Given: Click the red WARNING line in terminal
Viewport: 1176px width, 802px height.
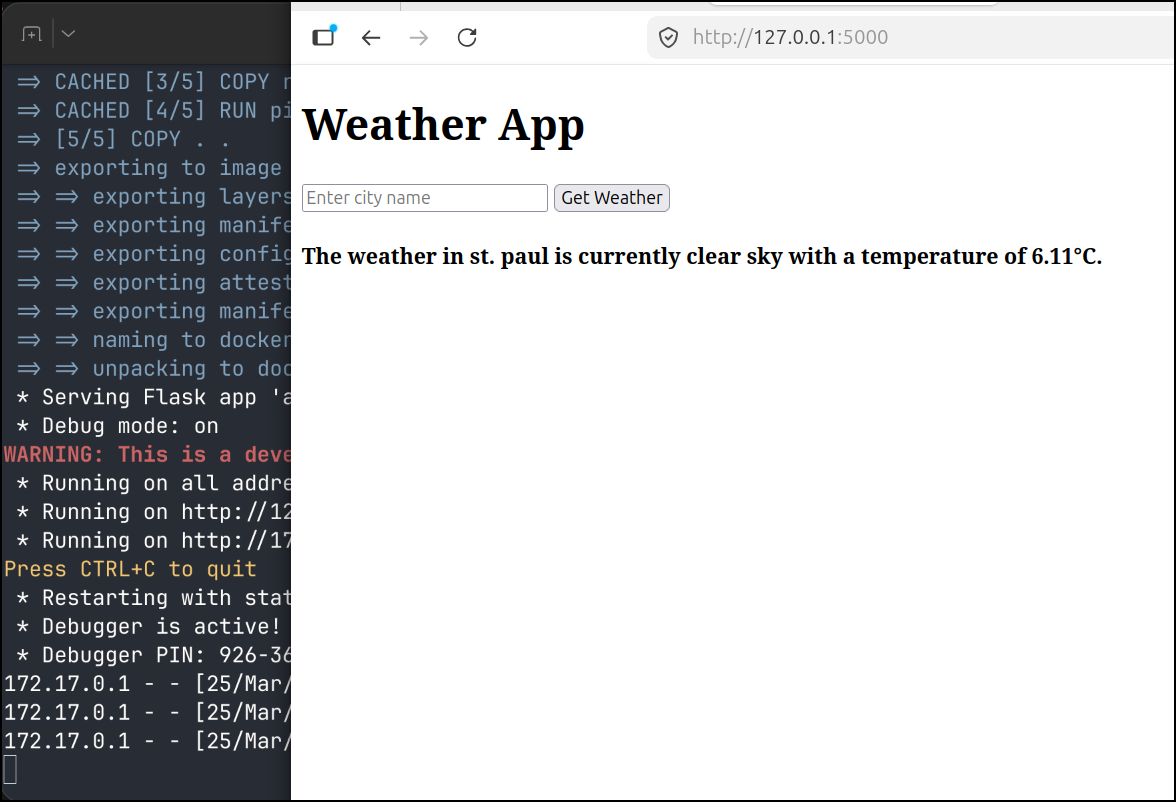Looking at the screenshot, I should 148,455.
